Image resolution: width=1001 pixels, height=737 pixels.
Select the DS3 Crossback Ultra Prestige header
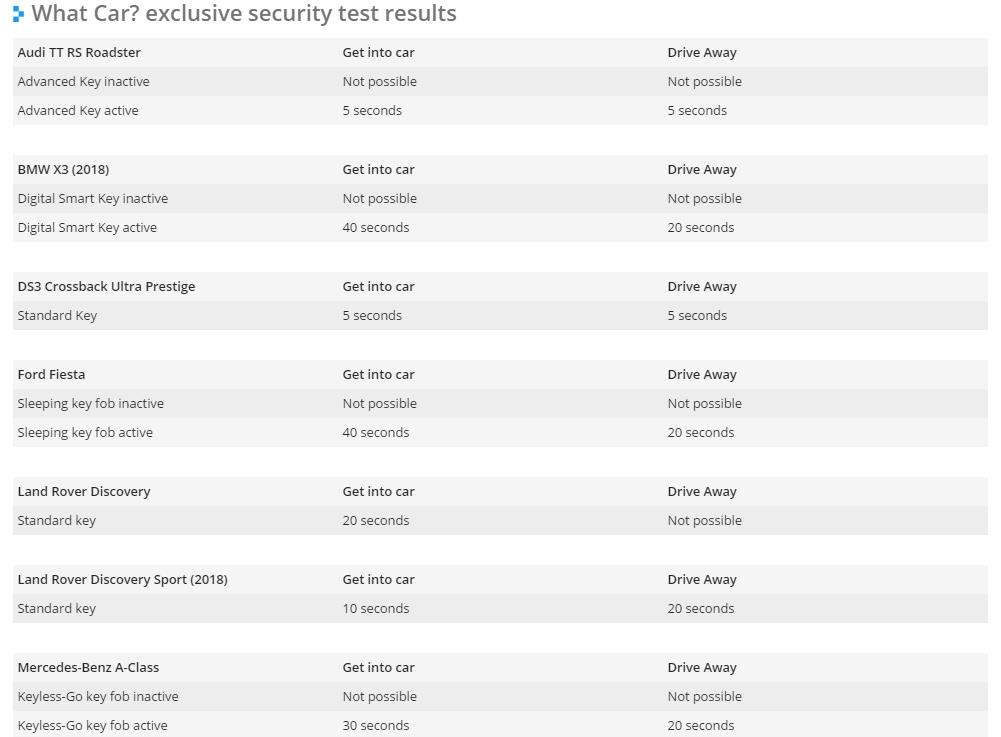[x=107, y=287]
